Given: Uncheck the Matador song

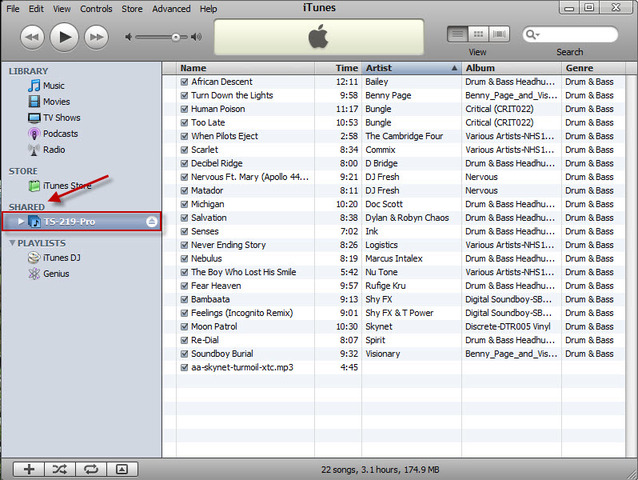Looking at the screenshot, I should 184,191.
